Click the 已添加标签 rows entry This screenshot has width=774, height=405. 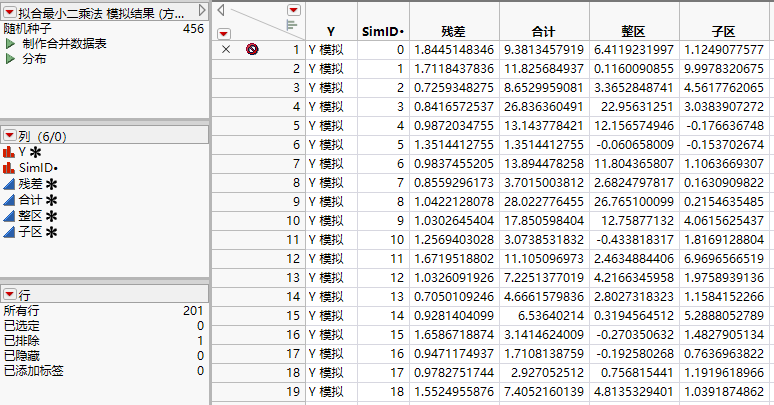[x=104, y=370]
